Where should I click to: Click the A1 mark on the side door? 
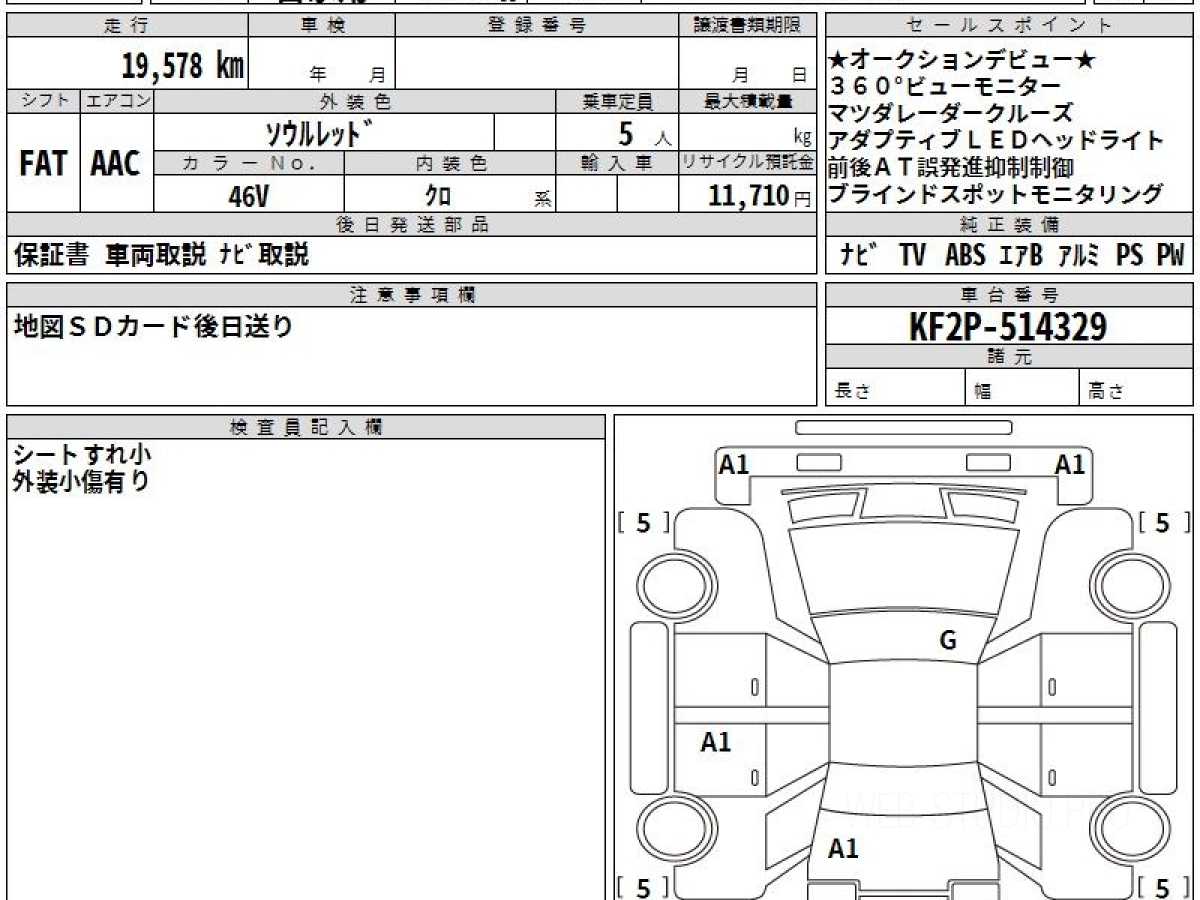click(715, 742)
